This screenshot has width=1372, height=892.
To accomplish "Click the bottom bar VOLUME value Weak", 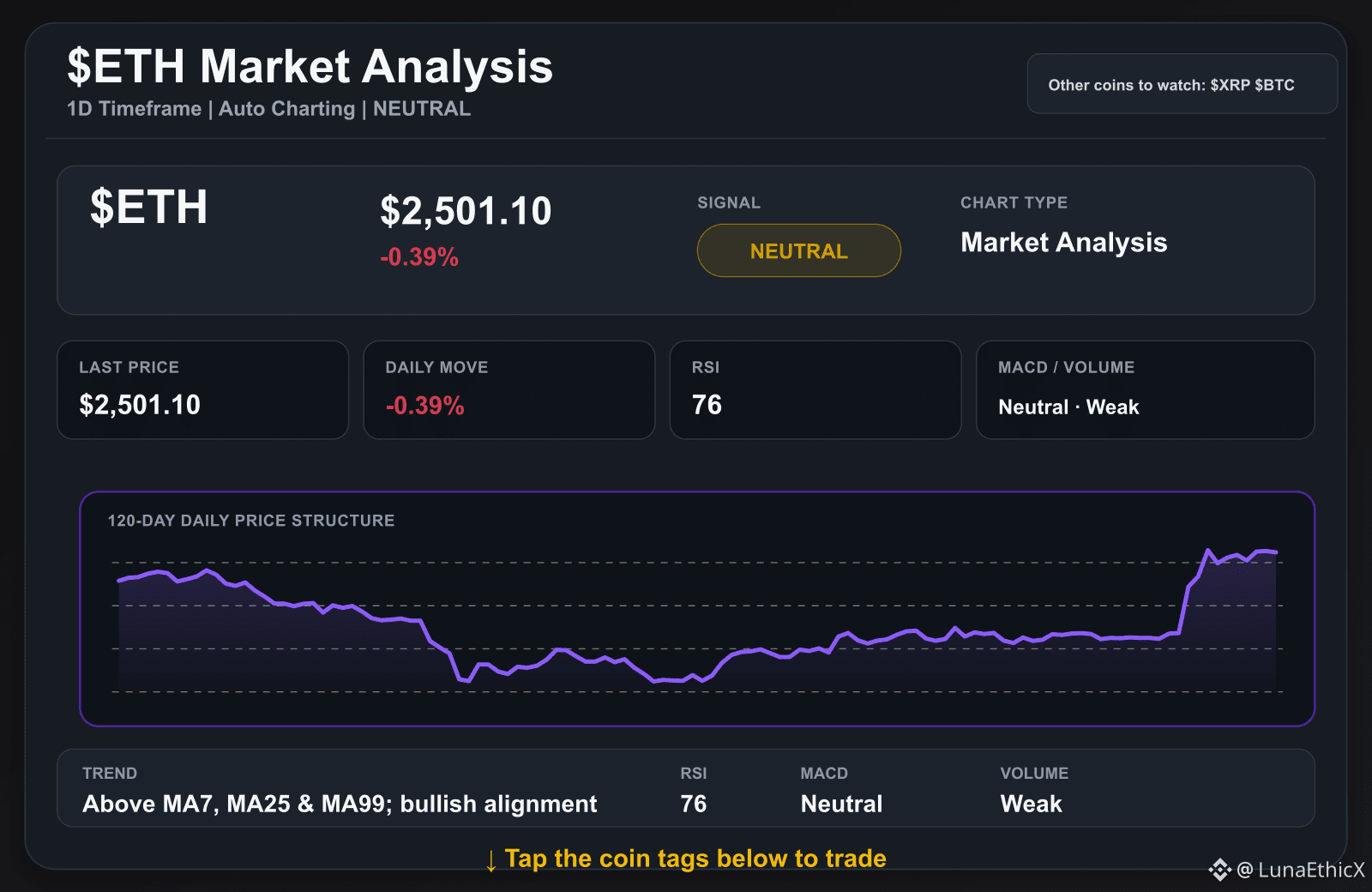I will (1031, 804).
